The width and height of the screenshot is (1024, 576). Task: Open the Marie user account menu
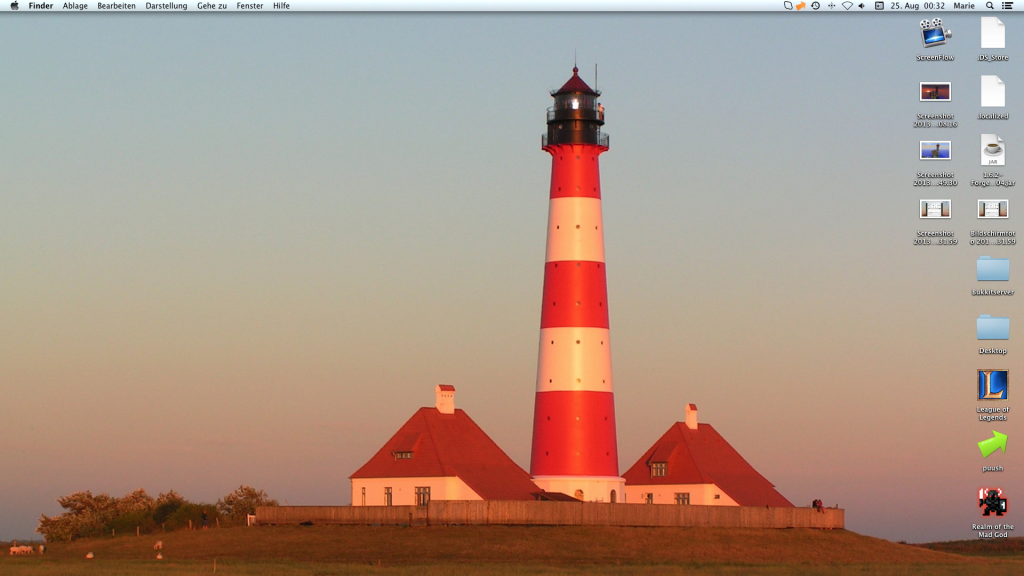tap(963, 6)
